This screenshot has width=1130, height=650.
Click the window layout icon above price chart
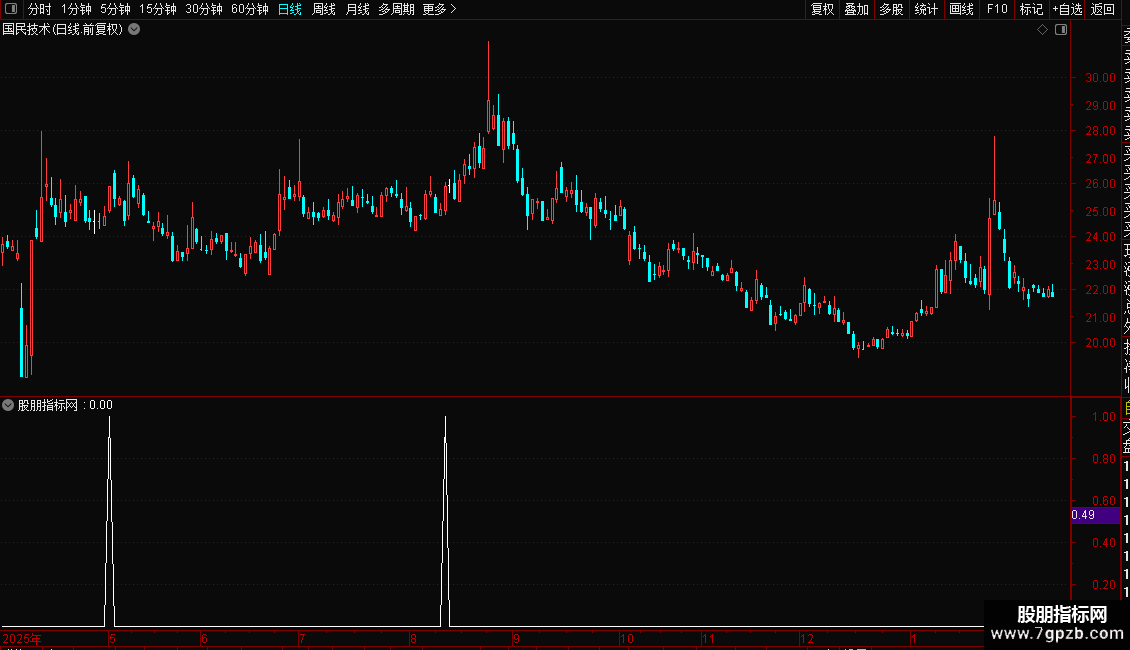[x=1061, y=30]
